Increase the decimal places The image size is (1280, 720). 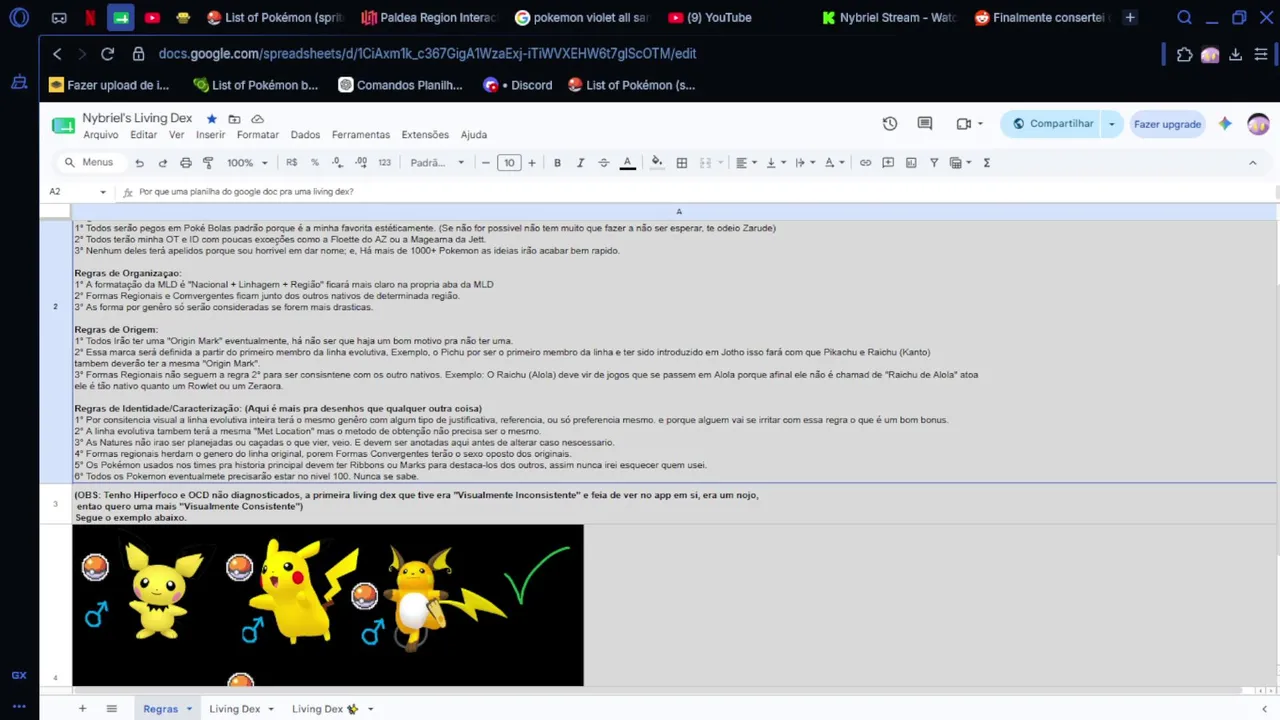(x=361, y=163)
